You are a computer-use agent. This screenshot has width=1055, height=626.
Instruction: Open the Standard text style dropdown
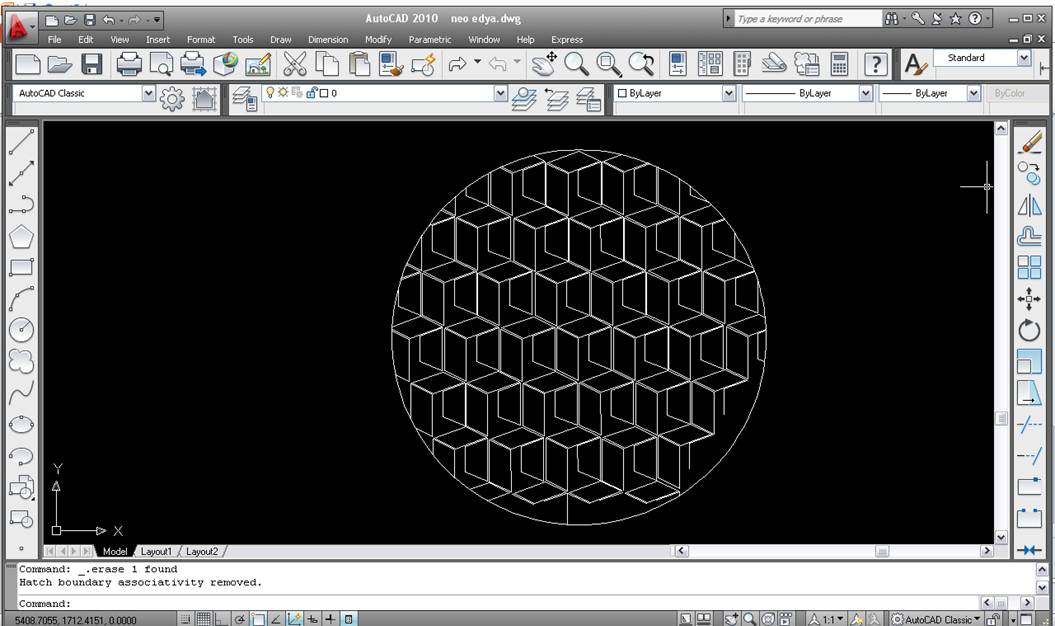pos(1023,58)
